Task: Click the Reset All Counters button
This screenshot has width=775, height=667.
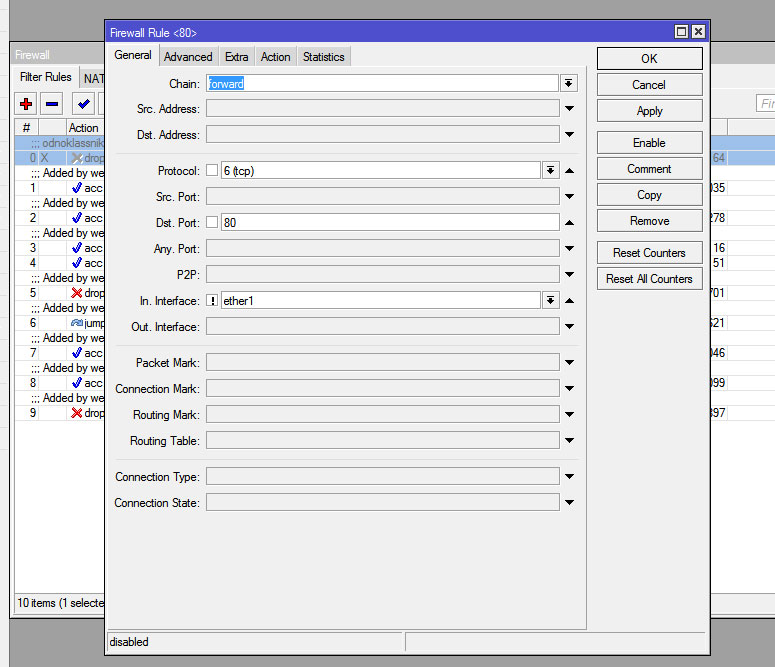Action: tap(649, 279)
